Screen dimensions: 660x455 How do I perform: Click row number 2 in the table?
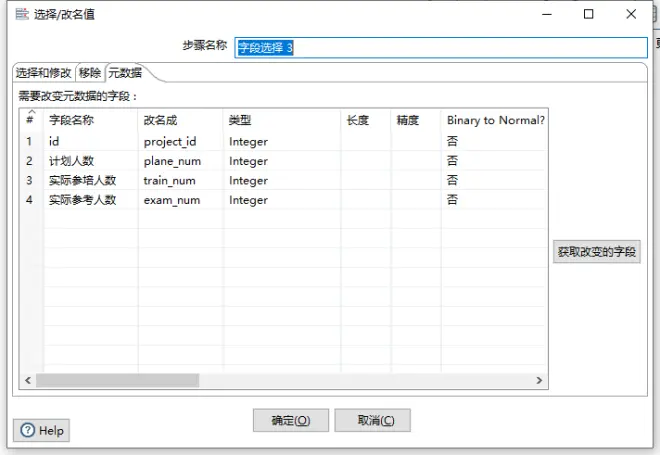(x=29, y=161)
